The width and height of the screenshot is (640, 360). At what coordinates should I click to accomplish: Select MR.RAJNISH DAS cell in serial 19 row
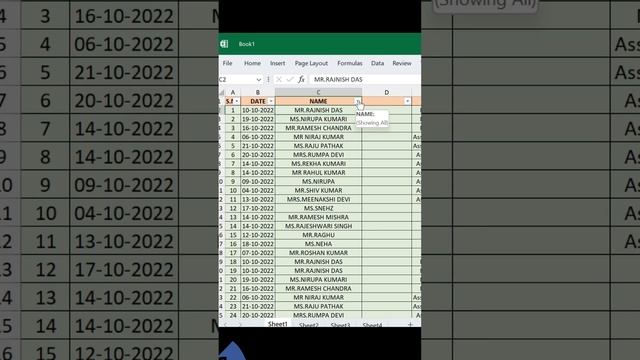click(318, 271)
